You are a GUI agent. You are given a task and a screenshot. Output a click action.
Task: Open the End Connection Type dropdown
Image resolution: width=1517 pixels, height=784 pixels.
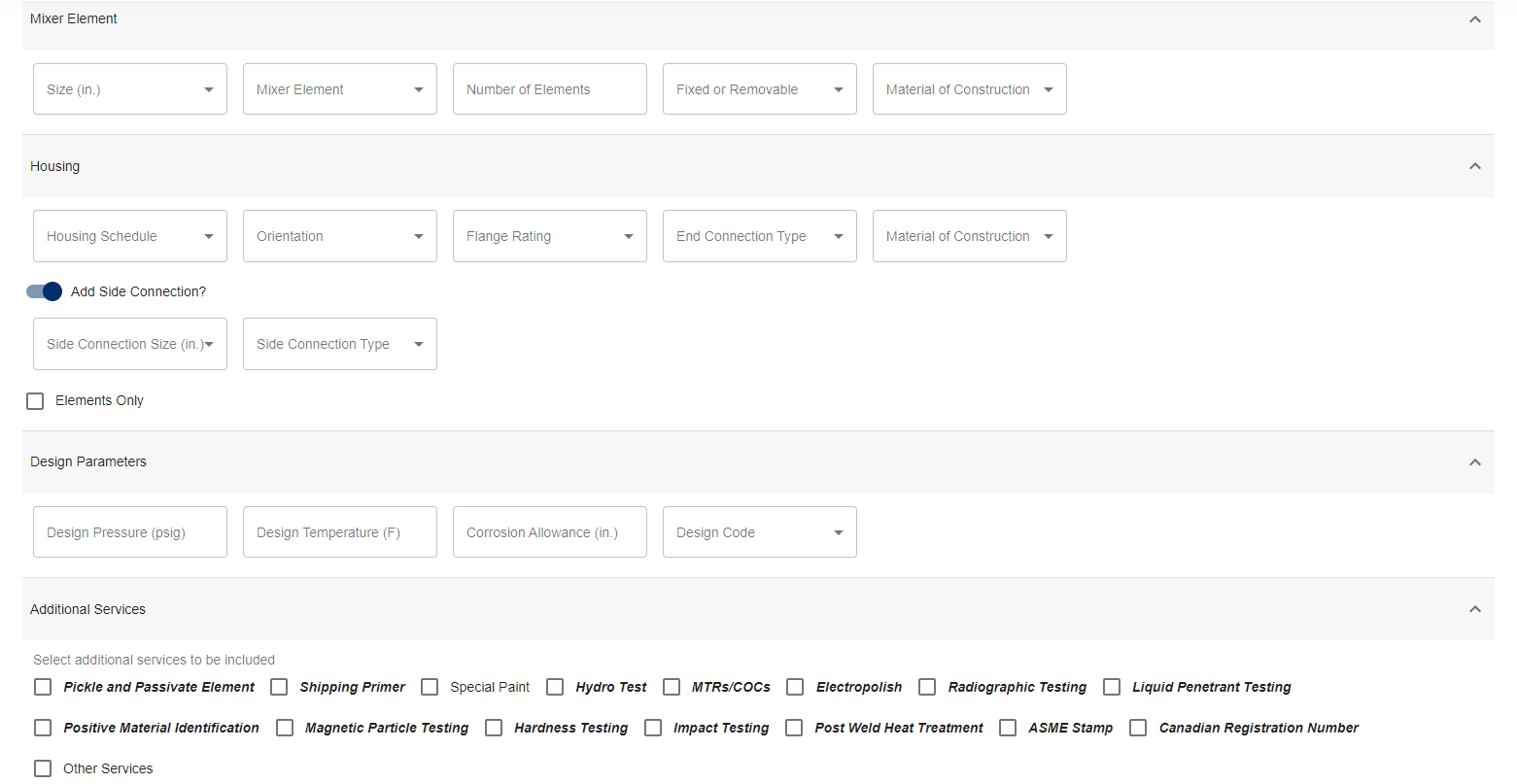[x=759, y=236]
